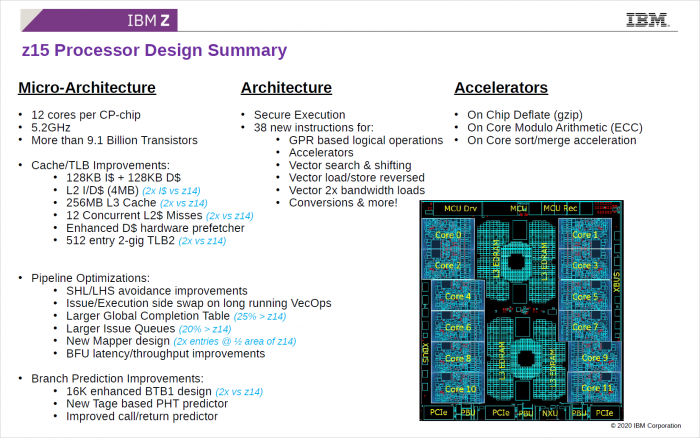Image resolution: width=700 pixels, height=438 pixels.
Task: Click '© 2020 IBM Corporation' footer
Action: pos(646,425)
